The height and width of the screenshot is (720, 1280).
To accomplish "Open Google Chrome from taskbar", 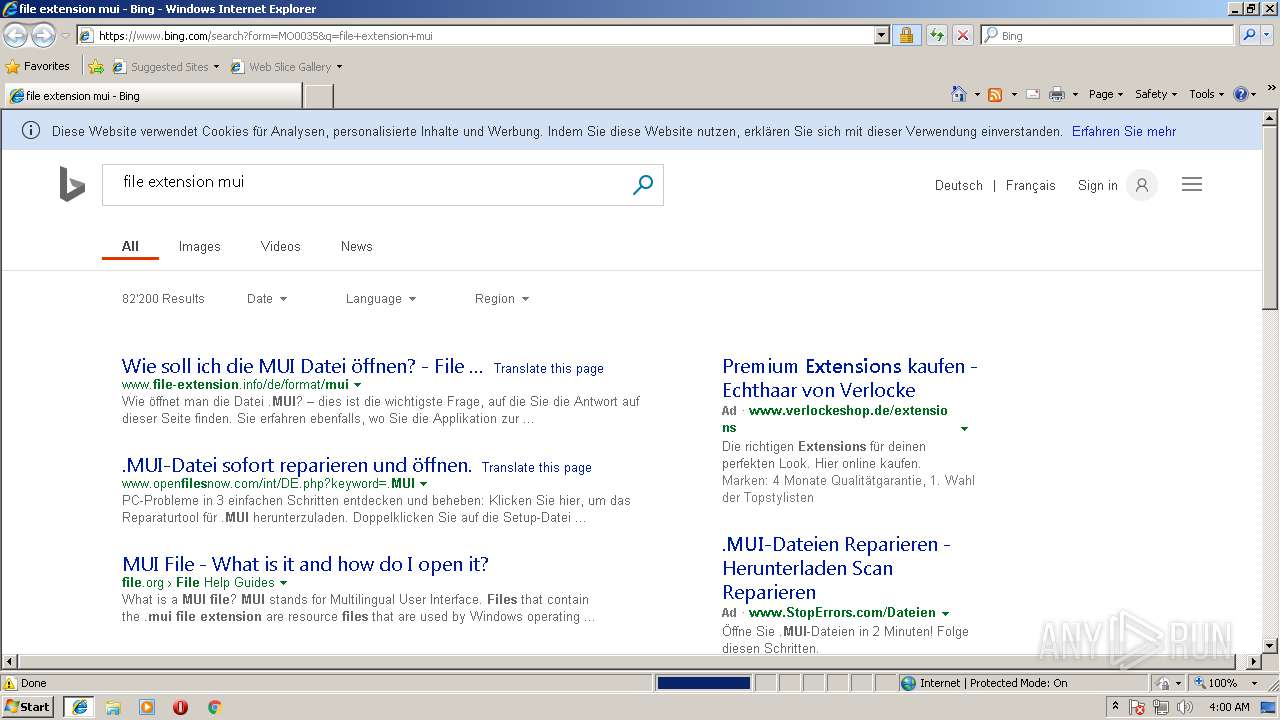I will pyautogui.click(x=214, y=707).
